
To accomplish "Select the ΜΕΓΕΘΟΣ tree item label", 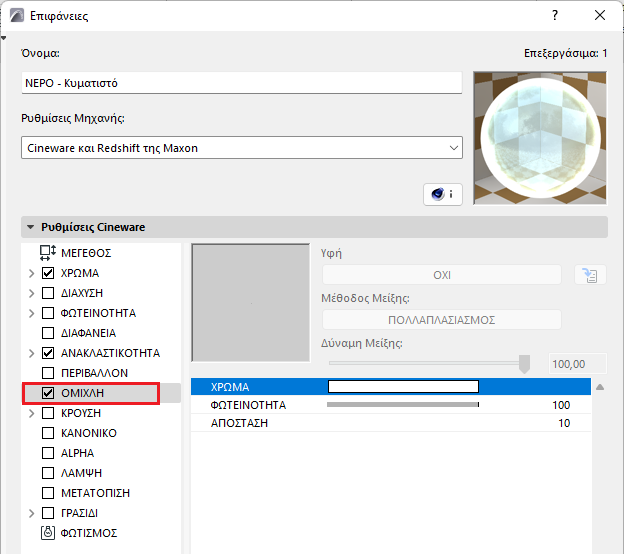I will click(86, 253).
